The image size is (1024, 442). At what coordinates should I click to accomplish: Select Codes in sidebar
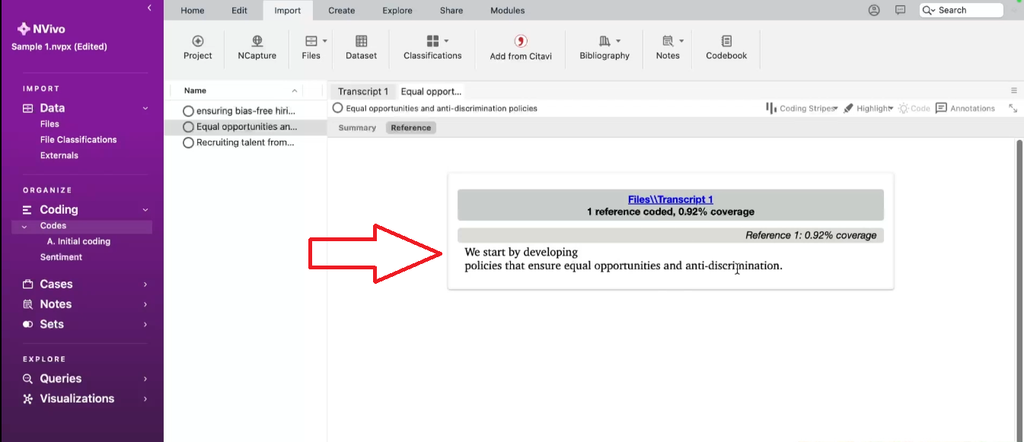[x=53, y=226]
